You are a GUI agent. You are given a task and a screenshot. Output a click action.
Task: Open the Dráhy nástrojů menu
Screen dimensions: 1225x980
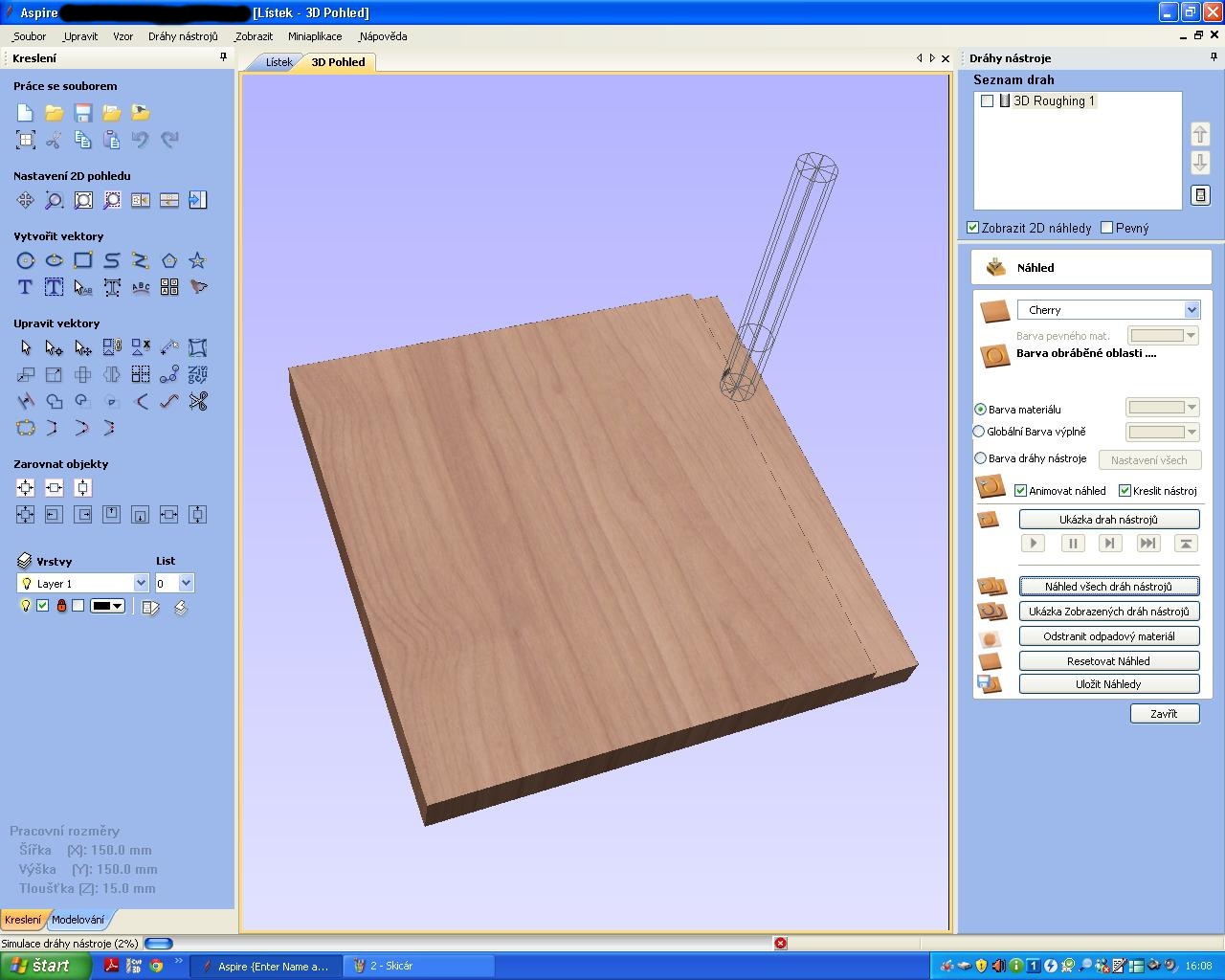tap(183, 36)
